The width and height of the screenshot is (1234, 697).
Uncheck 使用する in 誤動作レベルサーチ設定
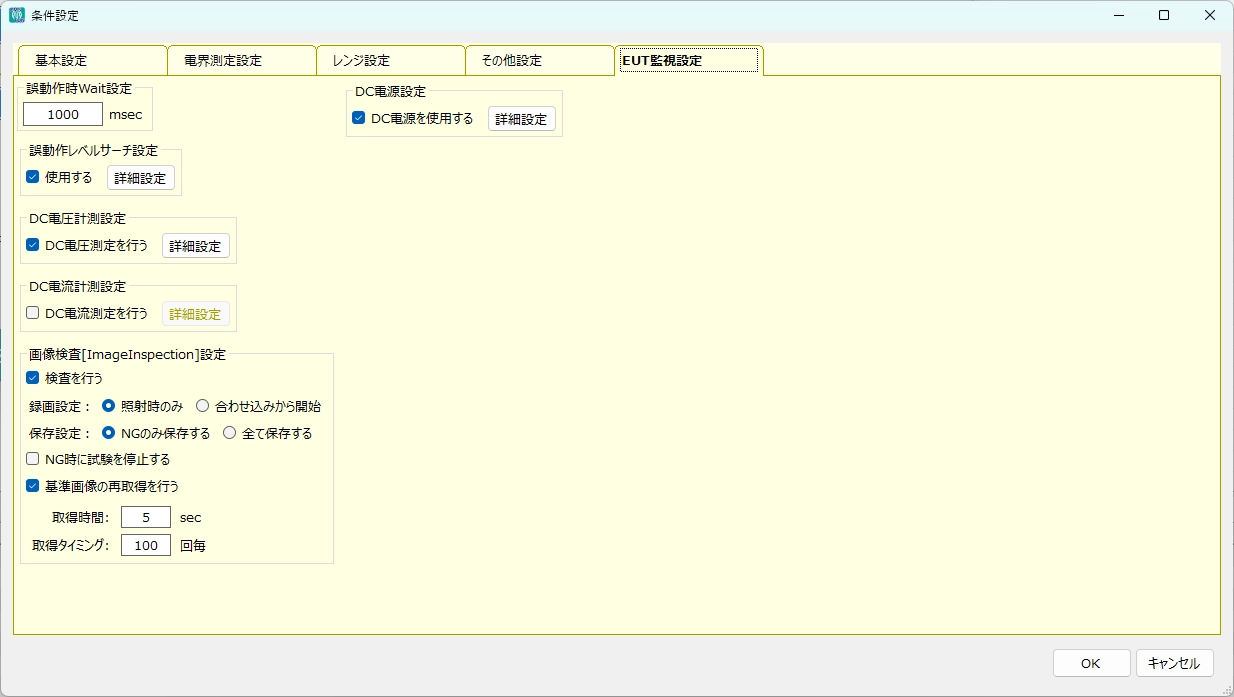(x=33, y=177)
